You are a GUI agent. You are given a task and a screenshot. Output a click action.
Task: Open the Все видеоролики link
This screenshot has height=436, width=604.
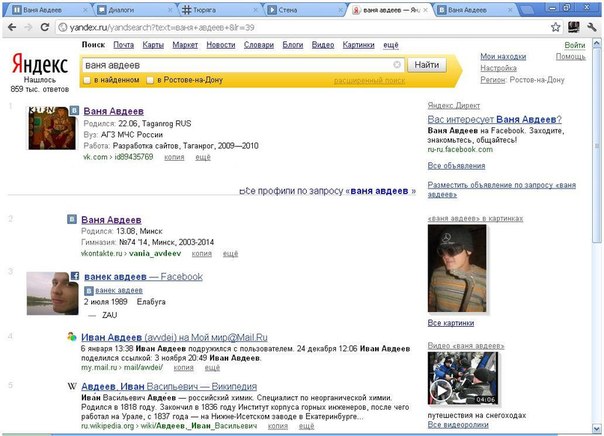458,425
